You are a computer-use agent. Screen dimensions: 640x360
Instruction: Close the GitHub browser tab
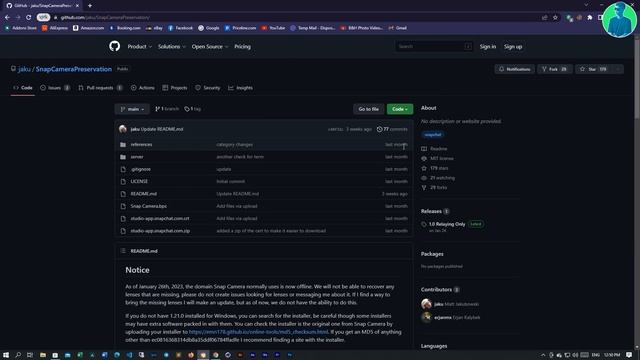pos(77,6)
